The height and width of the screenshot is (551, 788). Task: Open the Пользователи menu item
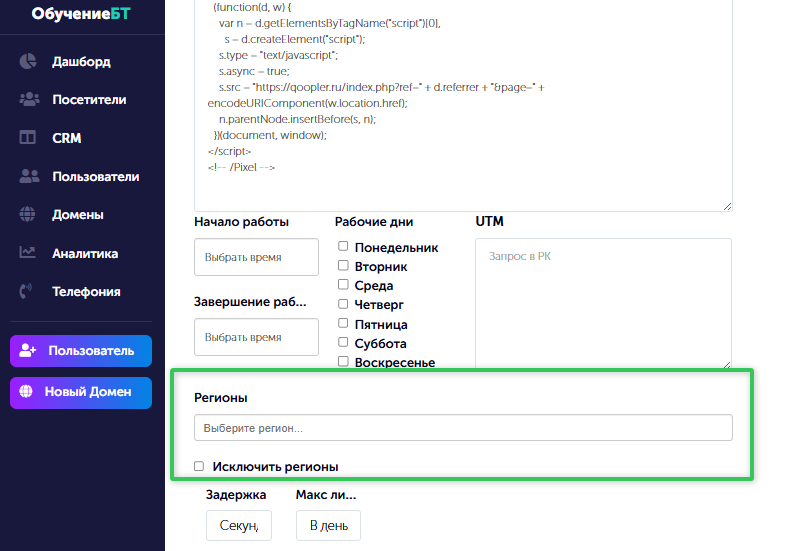pyautogui.click(x=96, y=176)
